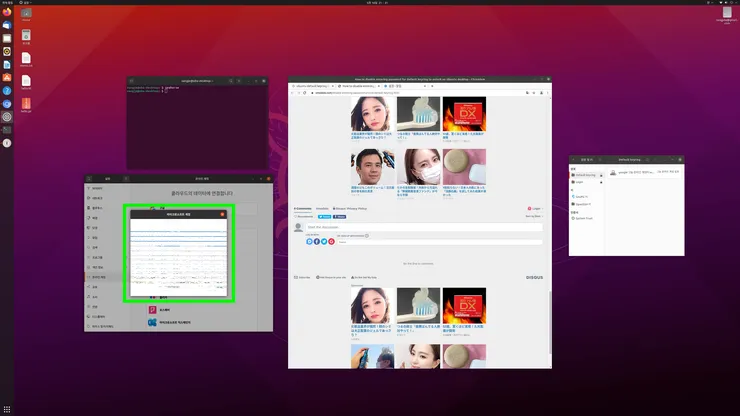Go back in the Passwords and Keys header
Image resolution: width=740 pixels, height=416 pixels.
point(574,160)
